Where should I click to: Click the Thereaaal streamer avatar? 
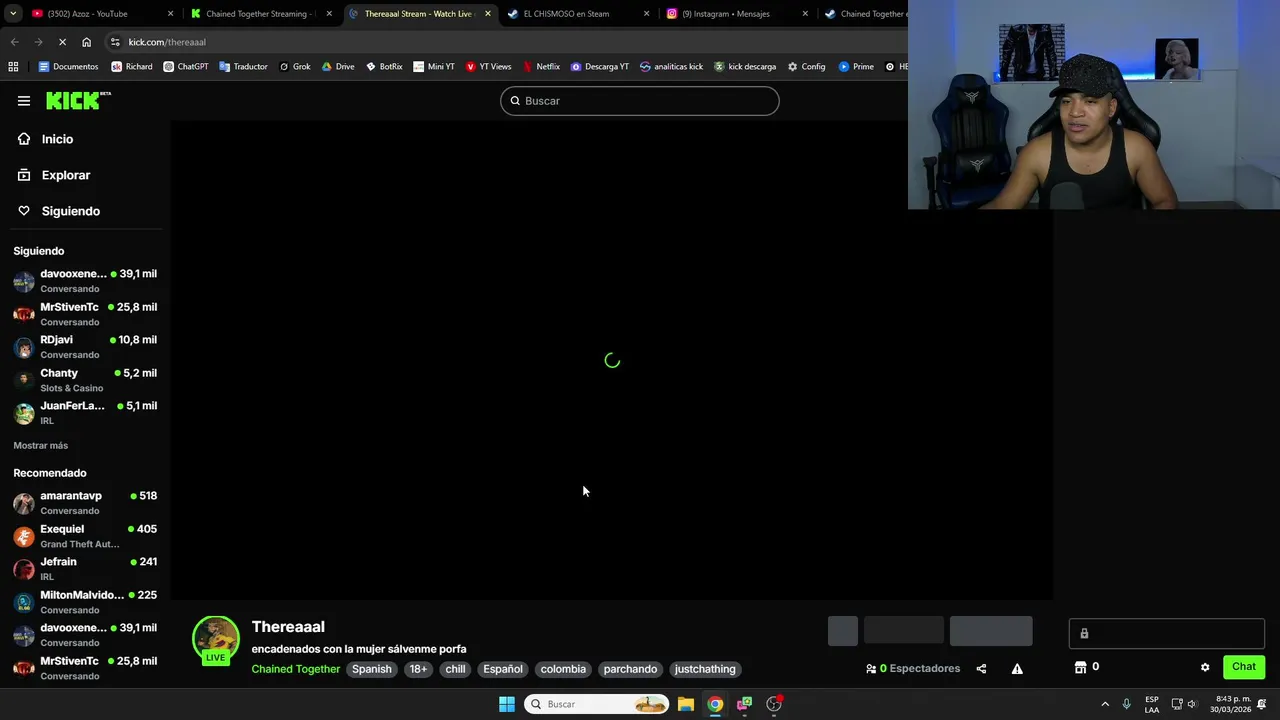pyautogui.click(x=216, y=639)
